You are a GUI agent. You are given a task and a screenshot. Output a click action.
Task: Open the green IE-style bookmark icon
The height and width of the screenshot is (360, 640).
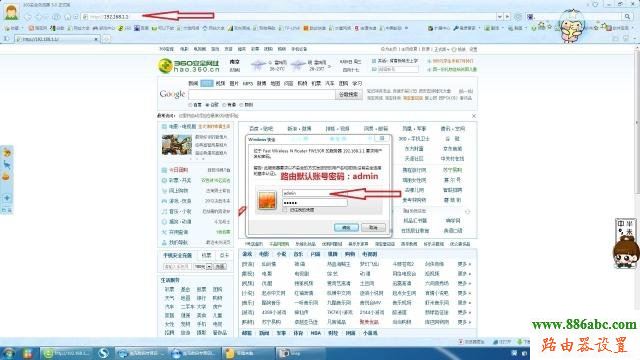(x=121, y=28)
